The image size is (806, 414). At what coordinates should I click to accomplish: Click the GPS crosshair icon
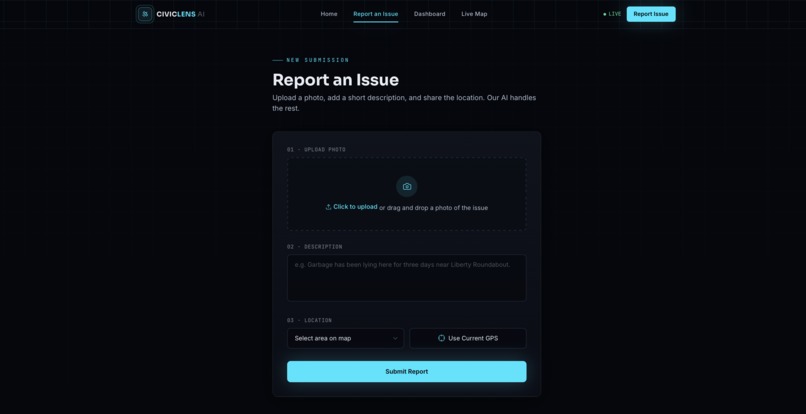[x=441, y=338]
